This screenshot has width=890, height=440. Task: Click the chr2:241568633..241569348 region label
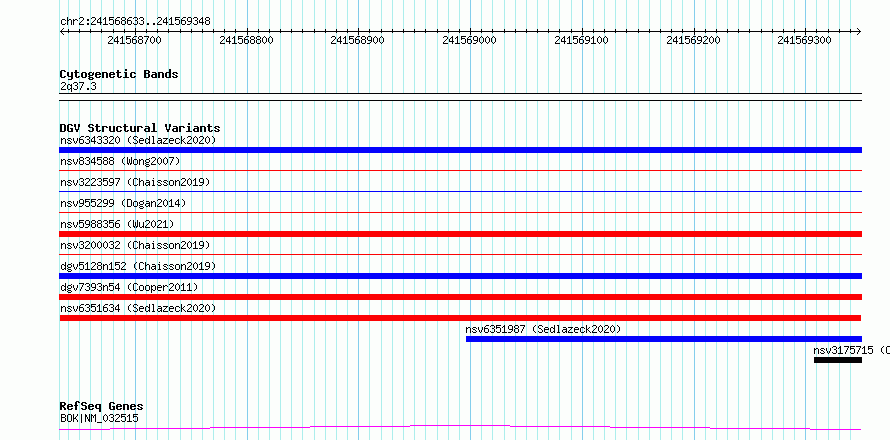tap(135, 21)
